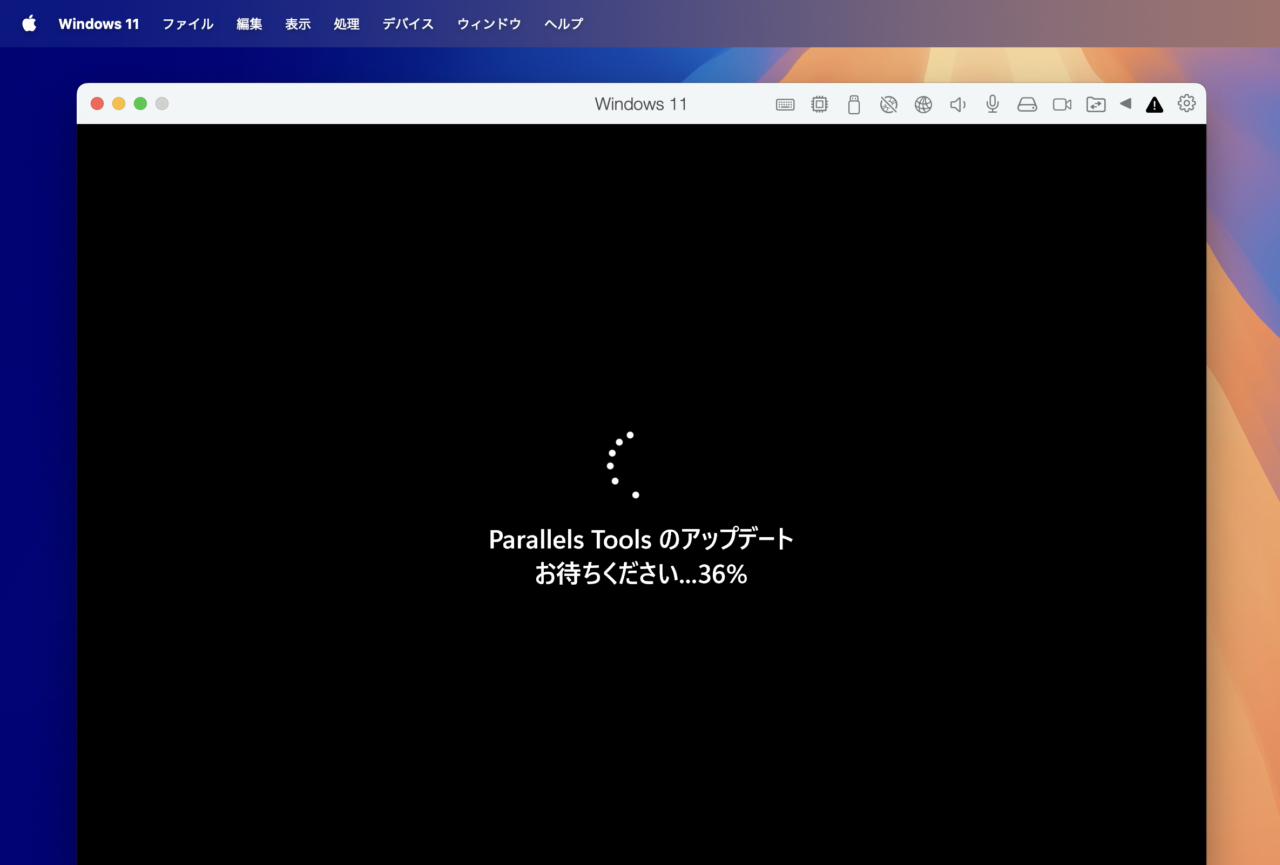Open VM configuration gear icon
The height and width of the screenshot is (865, 1280).
pyautogui.click(x=1187, y=103)
